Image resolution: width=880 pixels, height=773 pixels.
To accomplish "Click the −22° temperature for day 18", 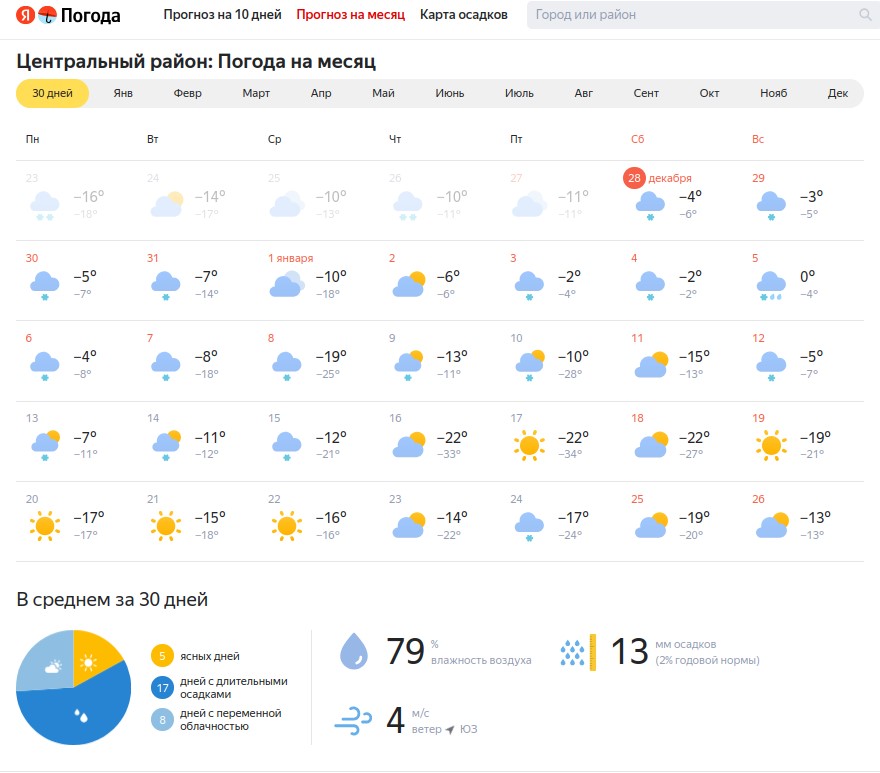I will pos(694,437).
